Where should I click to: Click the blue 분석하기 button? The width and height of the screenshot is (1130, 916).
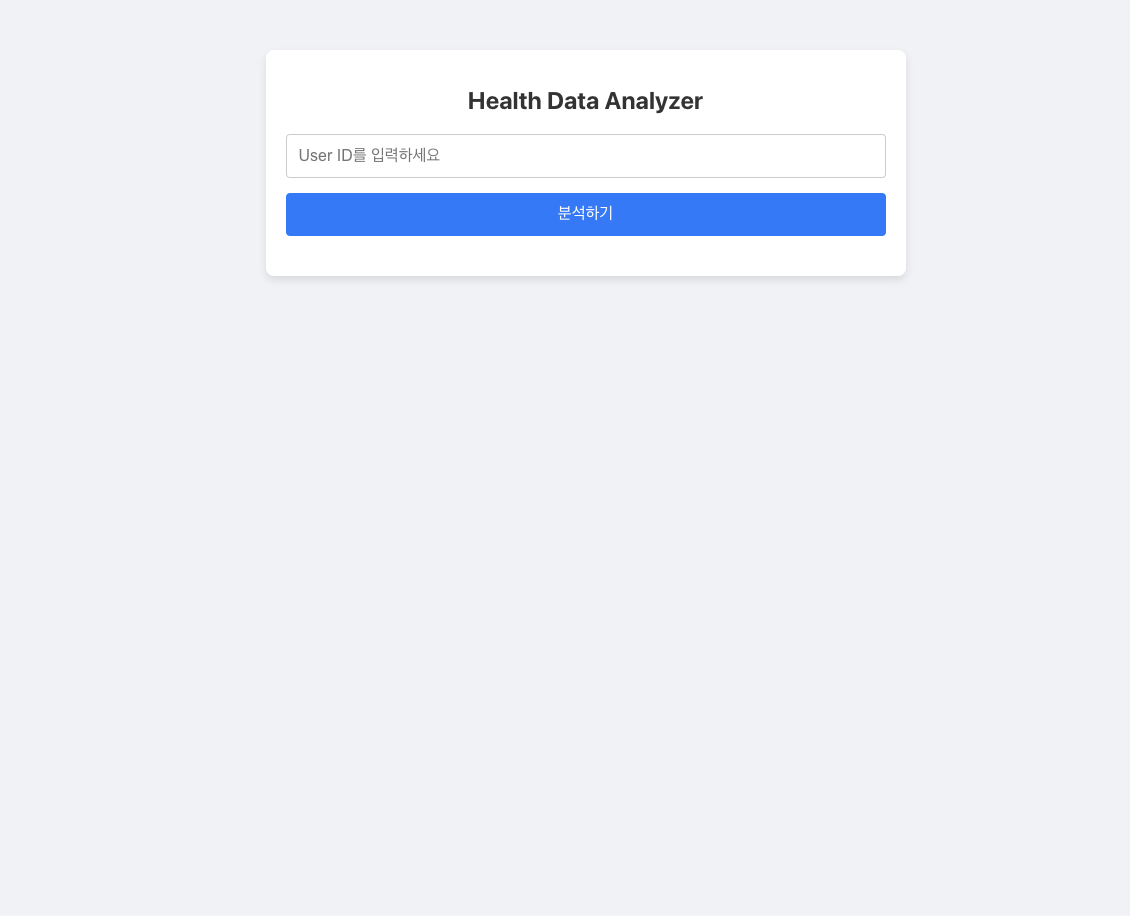click(x=585, y=214)
